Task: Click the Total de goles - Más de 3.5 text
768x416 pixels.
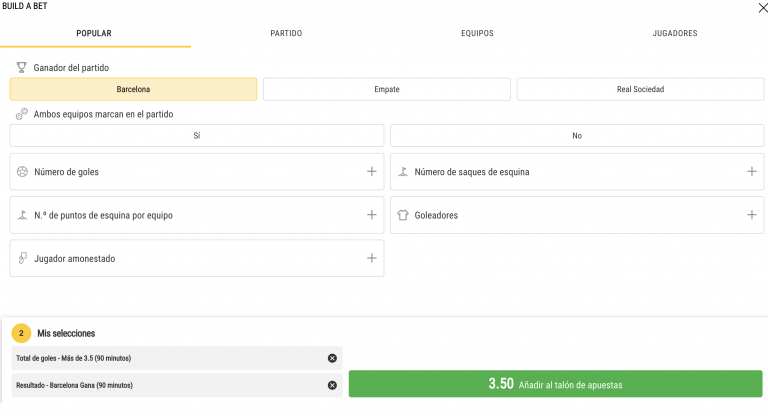Action: [x=73, y=358]
